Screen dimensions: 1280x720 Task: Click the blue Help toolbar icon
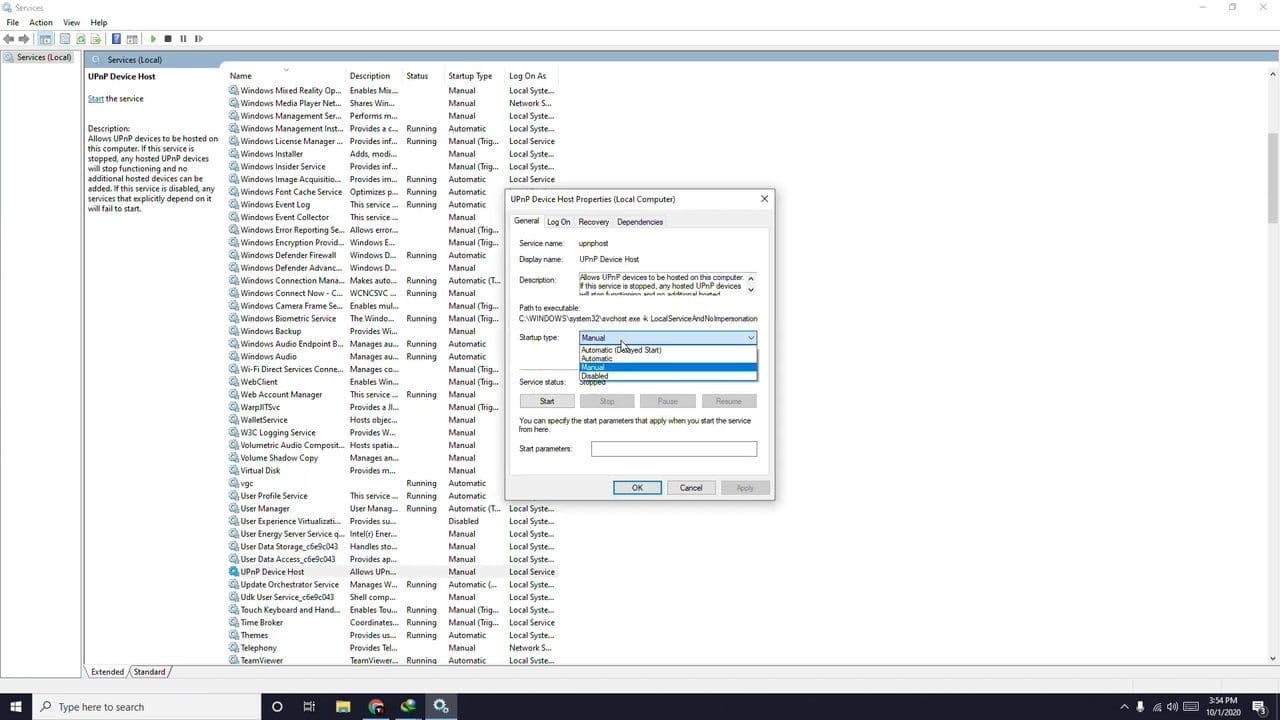pos(116,39)
